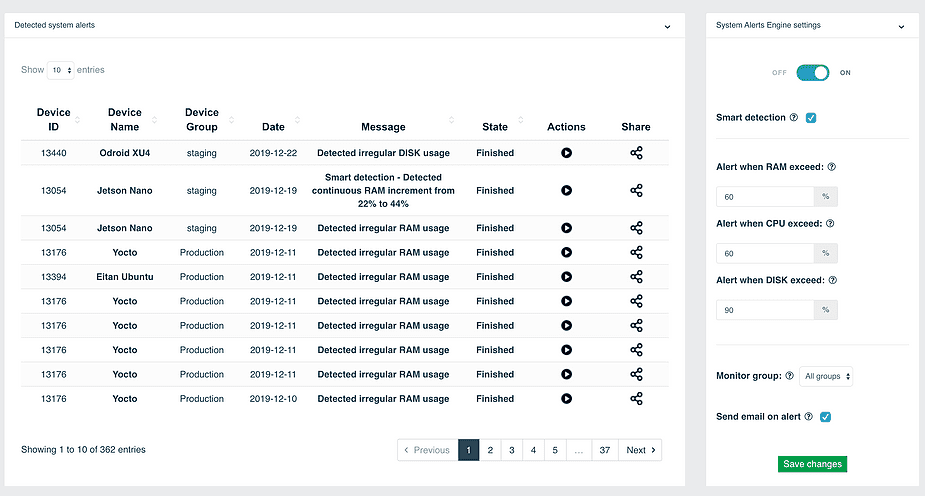Screen dimensions: 925x496
Task: Collapse the Detected system alerts panel
Action: tap(667, 27)
